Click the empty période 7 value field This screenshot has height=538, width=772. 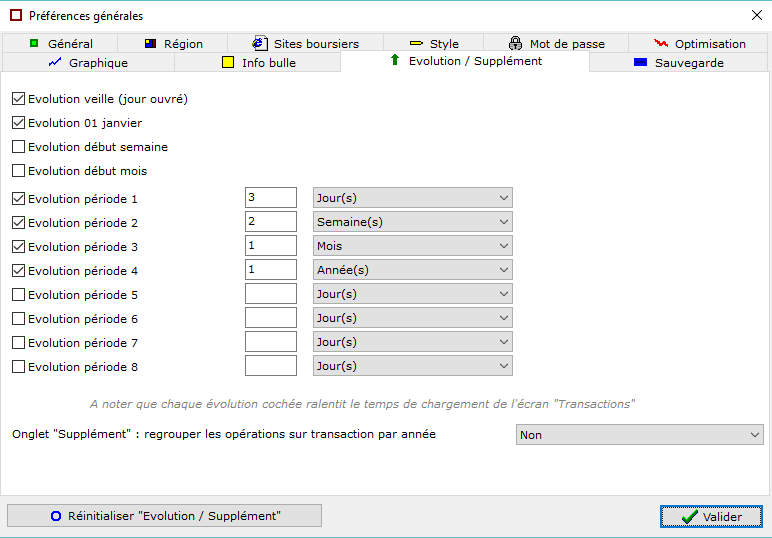(271, 342)
